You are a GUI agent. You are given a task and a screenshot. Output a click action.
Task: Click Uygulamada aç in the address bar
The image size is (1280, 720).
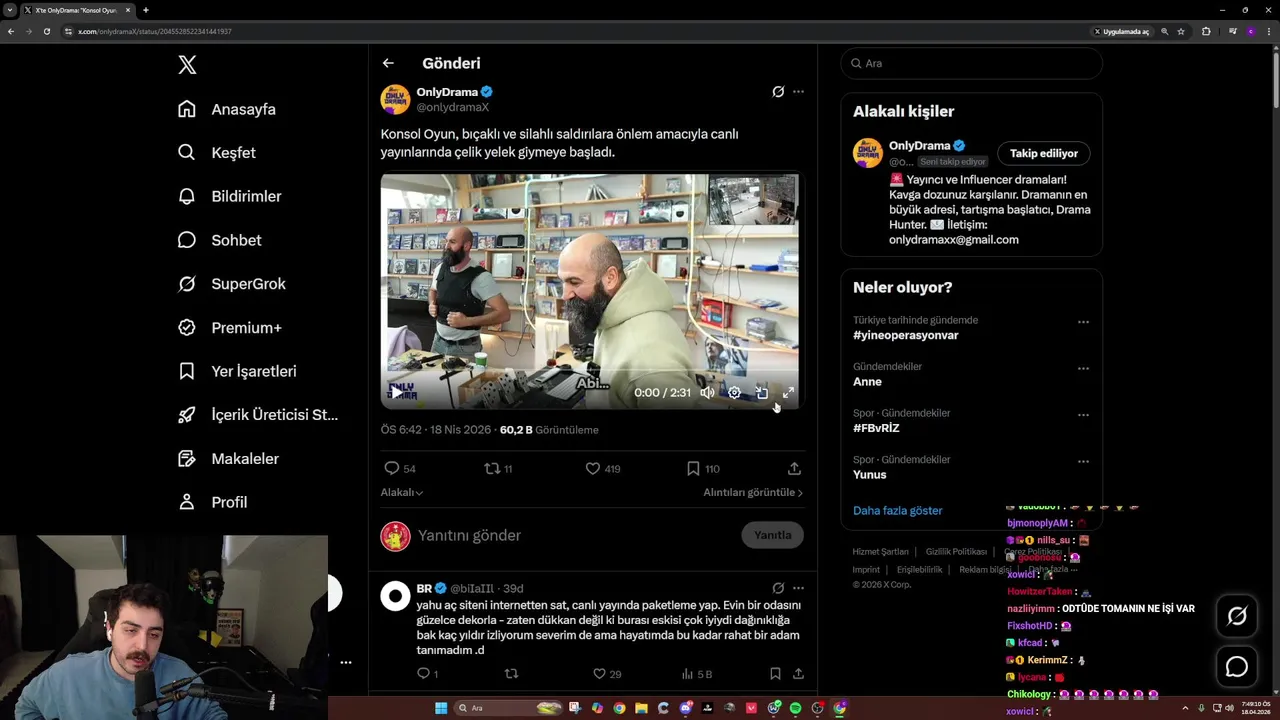pos(1120,32)
